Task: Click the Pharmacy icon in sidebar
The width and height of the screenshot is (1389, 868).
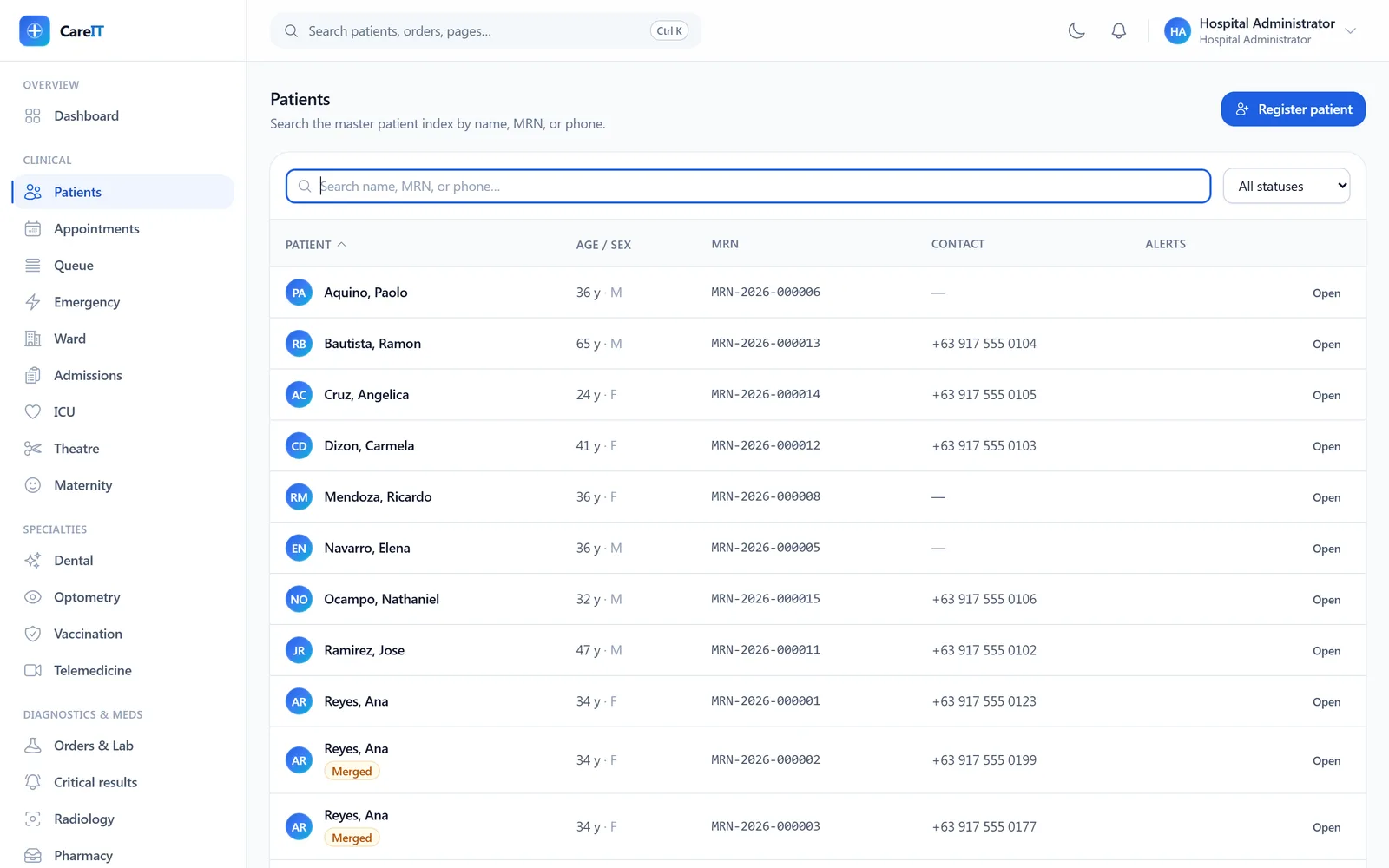Action: [x=33, y=855]
